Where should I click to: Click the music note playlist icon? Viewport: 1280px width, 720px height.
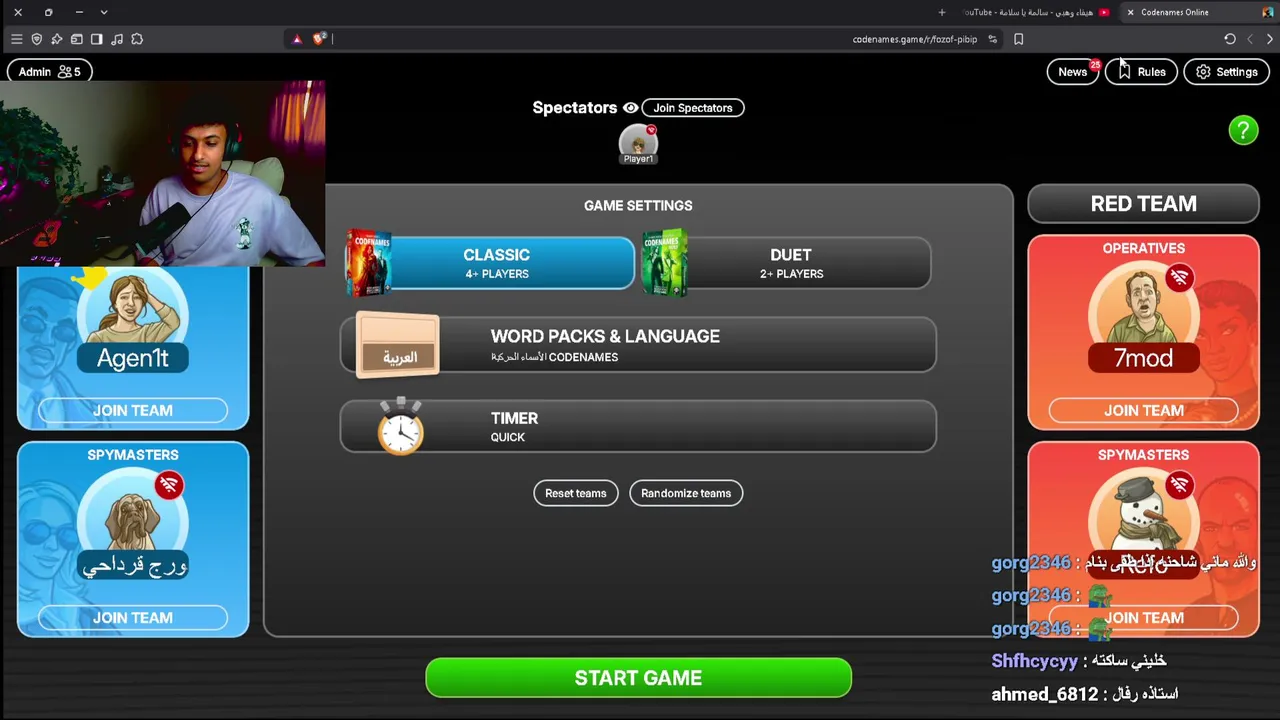tap(117, 39)
